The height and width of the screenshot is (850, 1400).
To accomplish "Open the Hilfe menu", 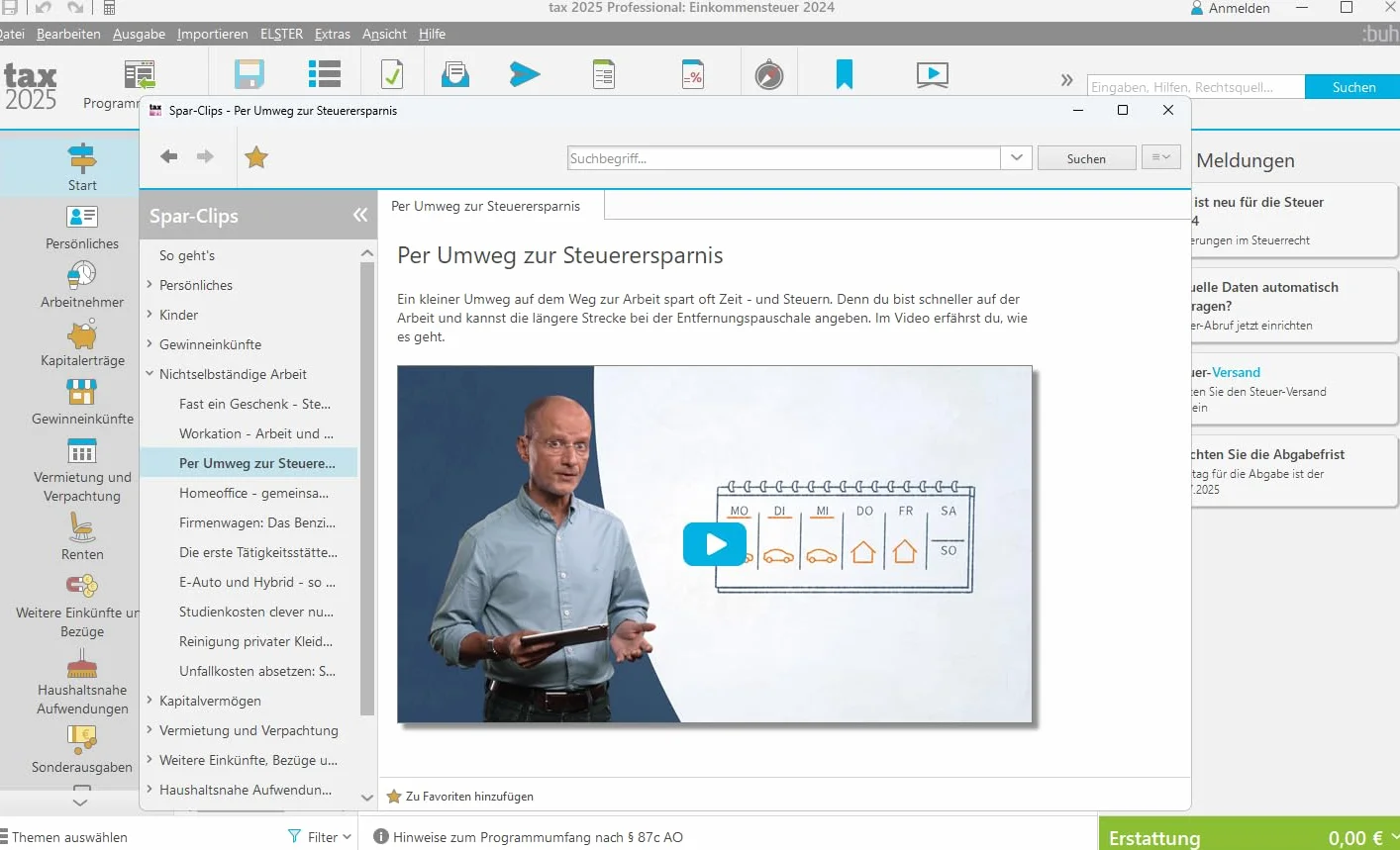I will pyautogui.click(x=432, y=34).
